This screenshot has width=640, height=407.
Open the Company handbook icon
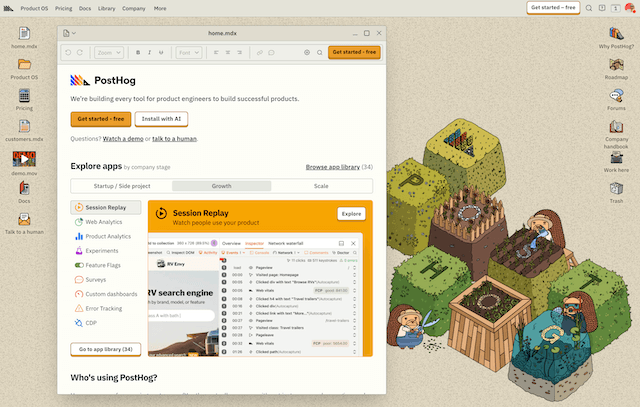616,127
